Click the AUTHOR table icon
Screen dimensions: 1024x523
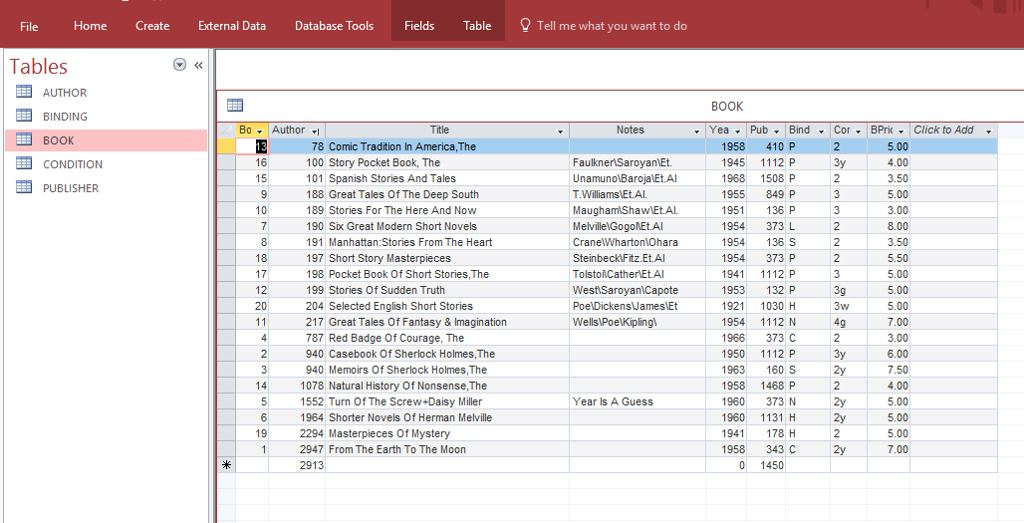(24, 93)
